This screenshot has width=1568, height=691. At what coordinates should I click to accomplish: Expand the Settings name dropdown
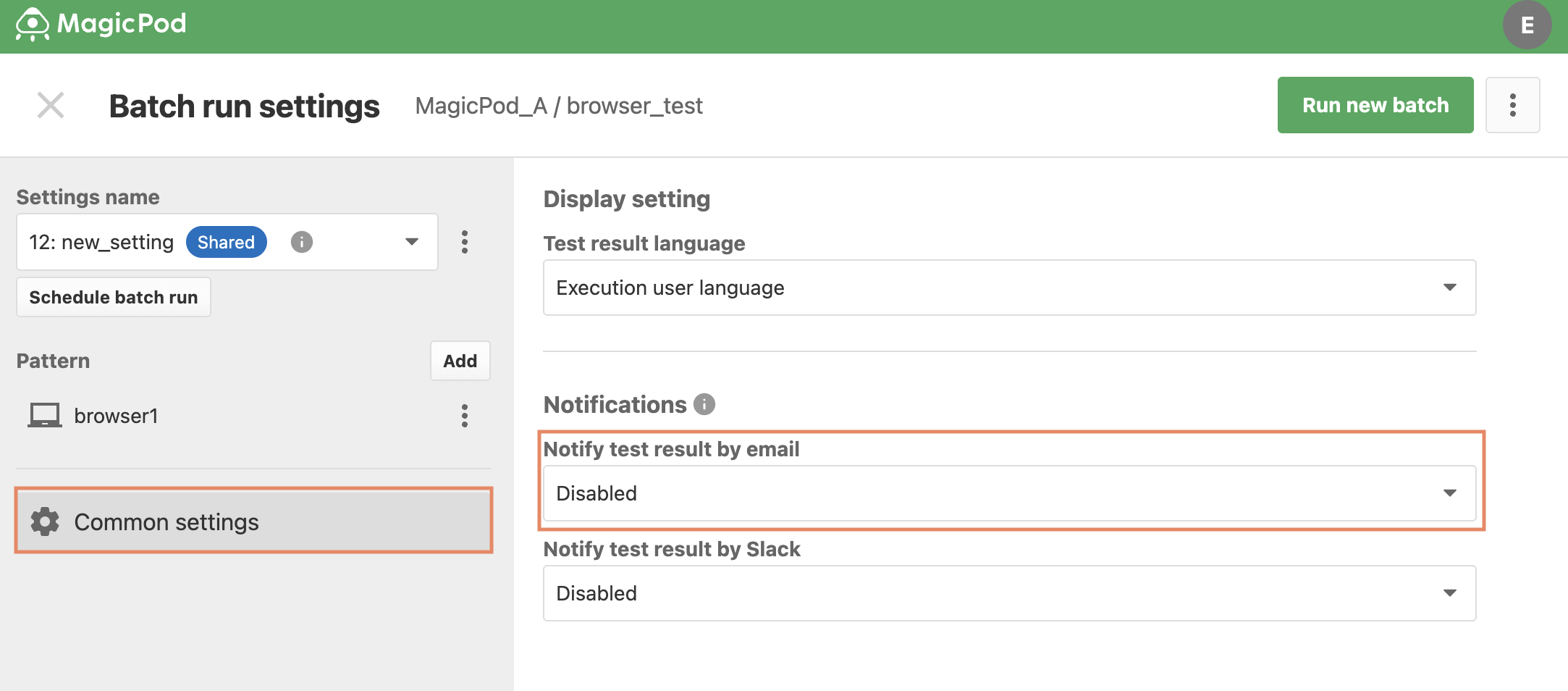click(x=227, y=242)
